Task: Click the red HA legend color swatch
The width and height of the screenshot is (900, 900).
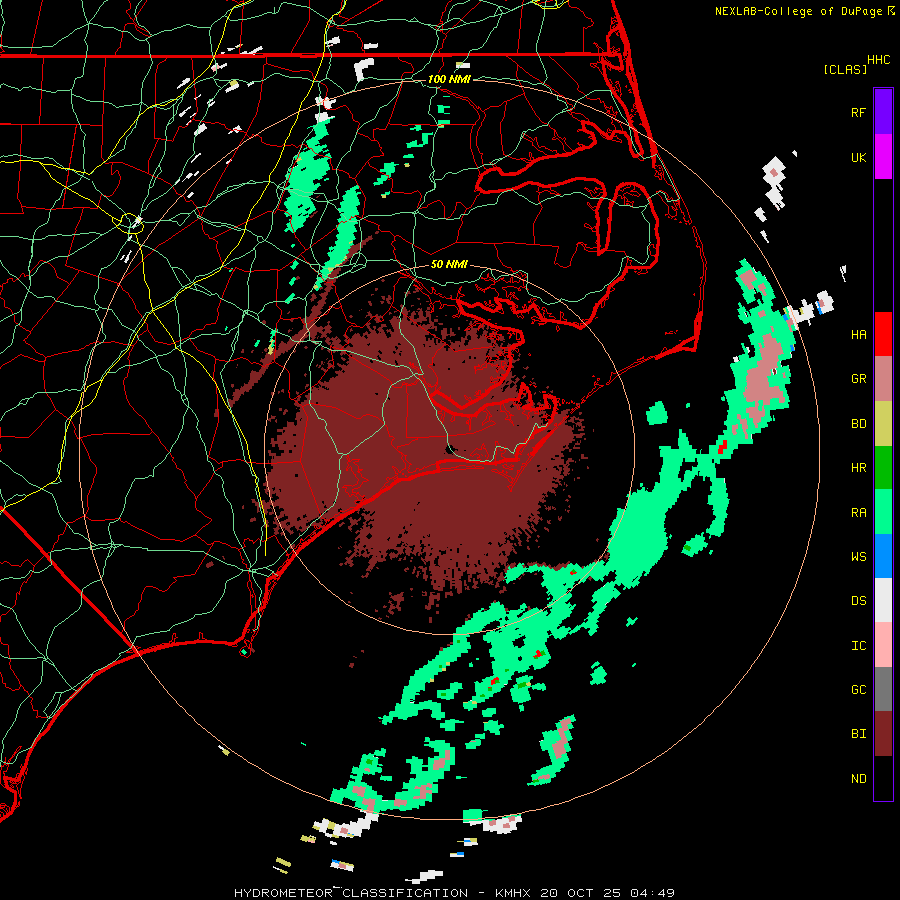Action: click(883, 334)
